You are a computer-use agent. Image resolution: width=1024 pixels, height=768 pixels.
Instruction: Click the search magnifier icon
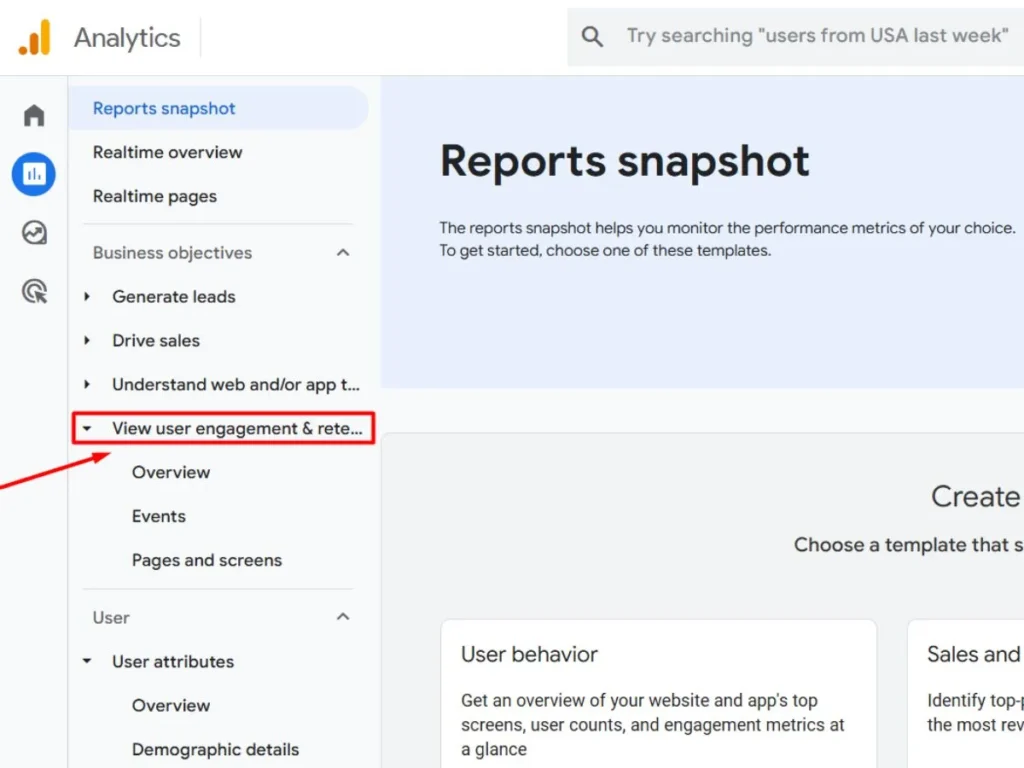click(x=591, y=35)
